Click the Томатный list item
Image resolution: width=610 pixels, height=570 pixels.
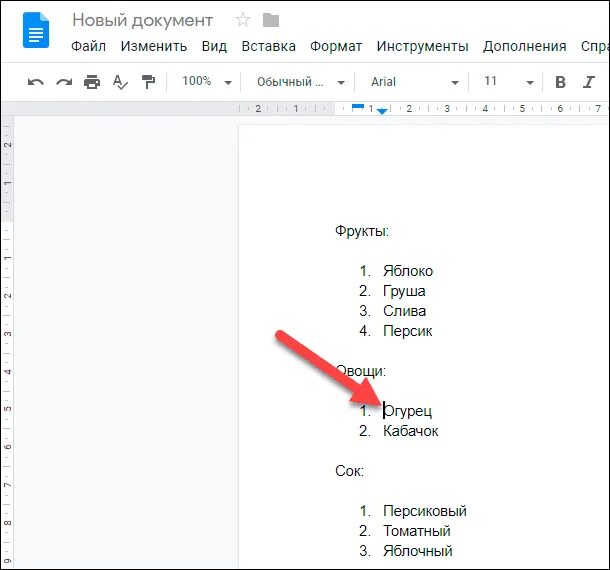(x=417, y=531)
